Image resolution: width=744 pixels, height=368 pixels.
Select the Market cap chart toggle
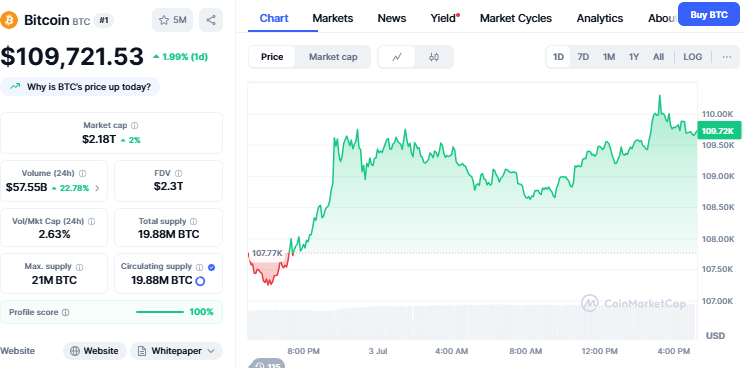click(333, 57)
